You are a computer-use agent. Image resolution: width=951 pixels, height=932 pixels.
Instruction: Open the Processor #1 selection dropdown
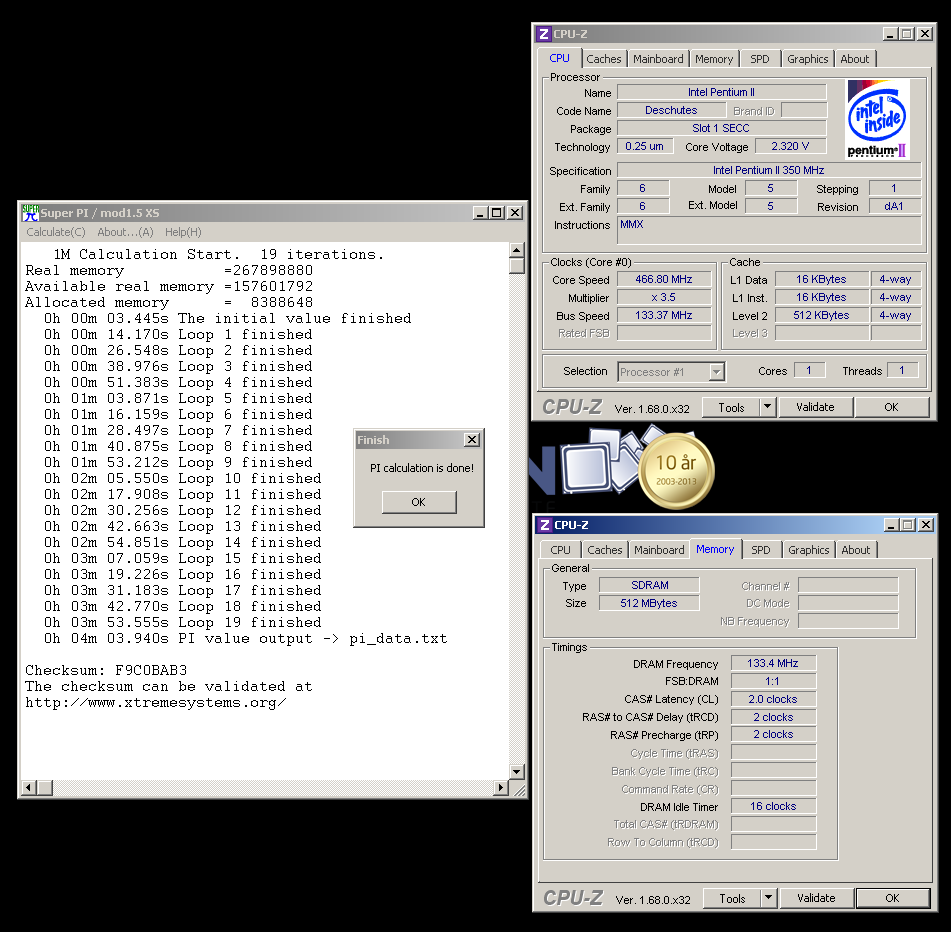(x=671, y=372)
